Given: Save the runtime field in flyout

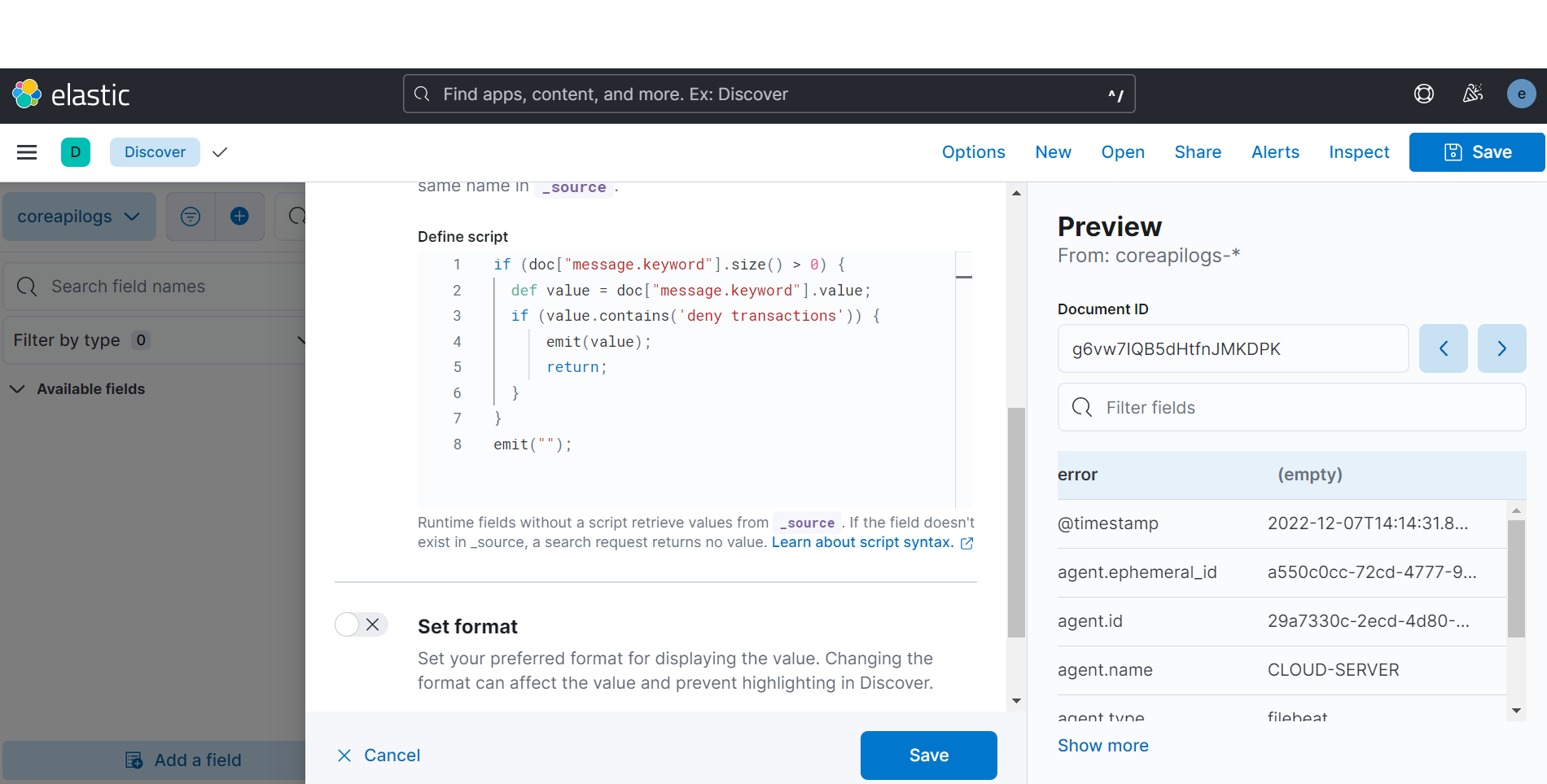Looking at the screenshot, I should (x=928, y=756).
